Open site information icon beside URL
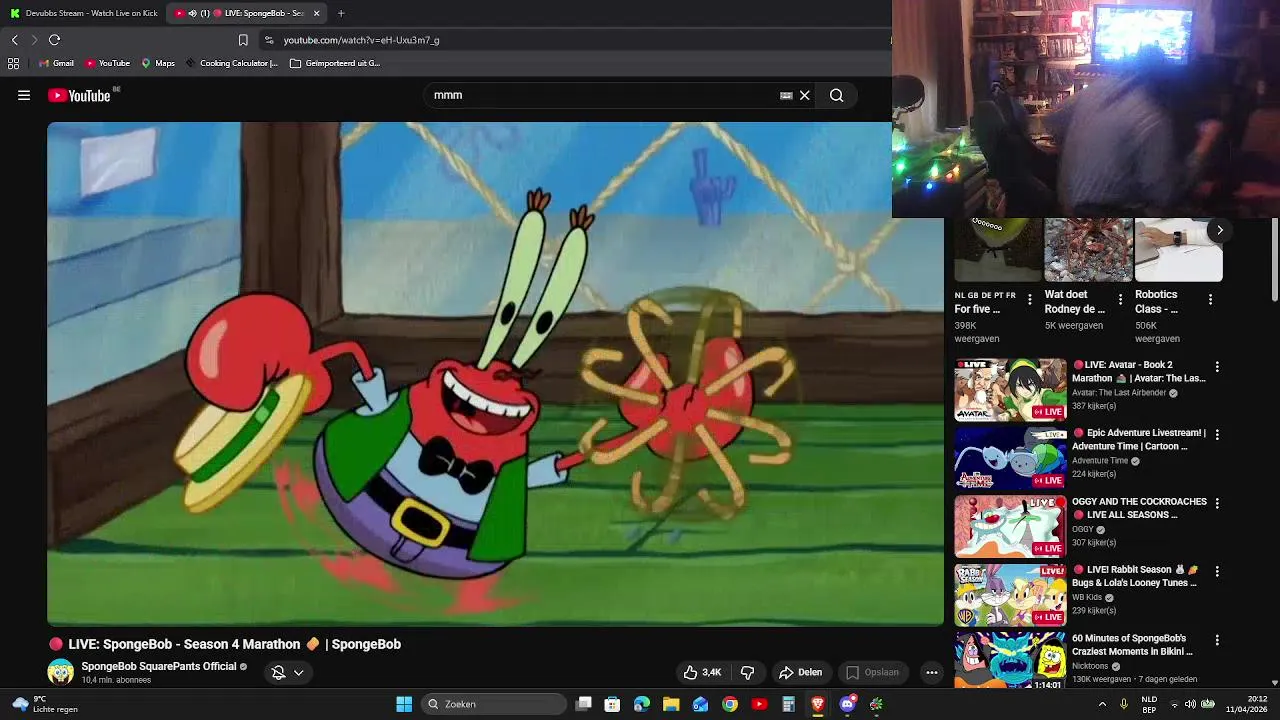1280x720 pixels. (268, 40)
